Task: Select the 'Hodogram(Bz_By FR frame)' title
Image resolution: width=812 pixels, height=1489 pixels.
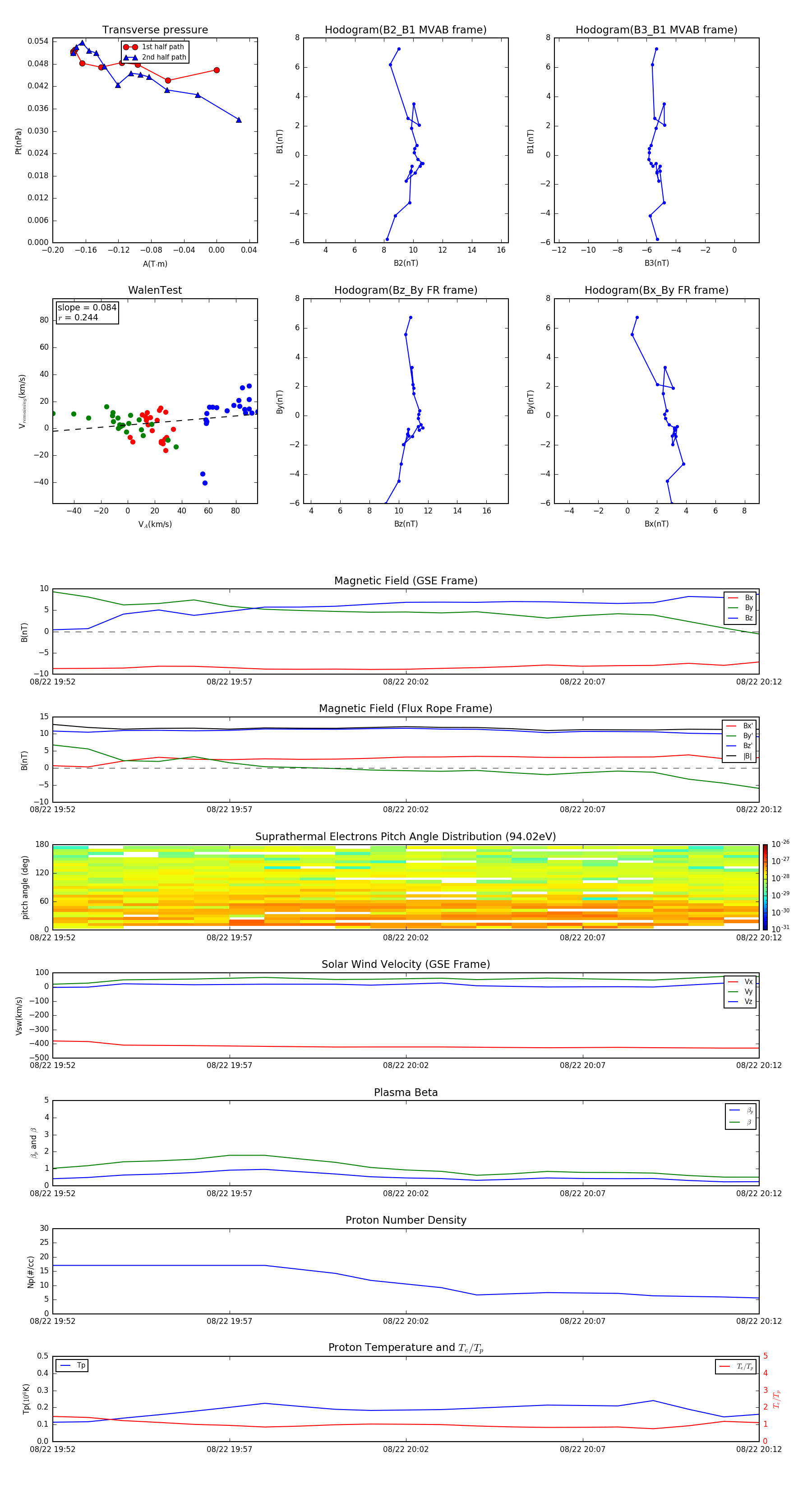Action: pyautogui.click(x=406, y=290)
